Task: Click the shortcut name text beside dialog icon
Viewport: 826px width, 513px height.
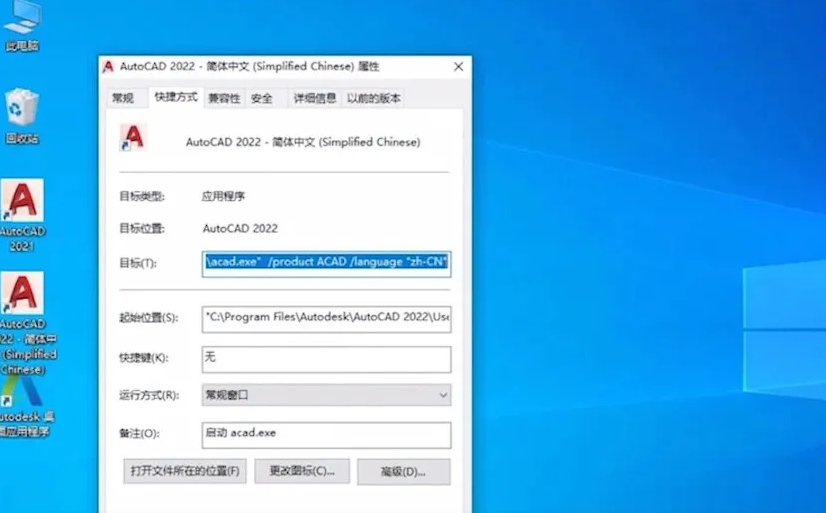Action: 303,142
